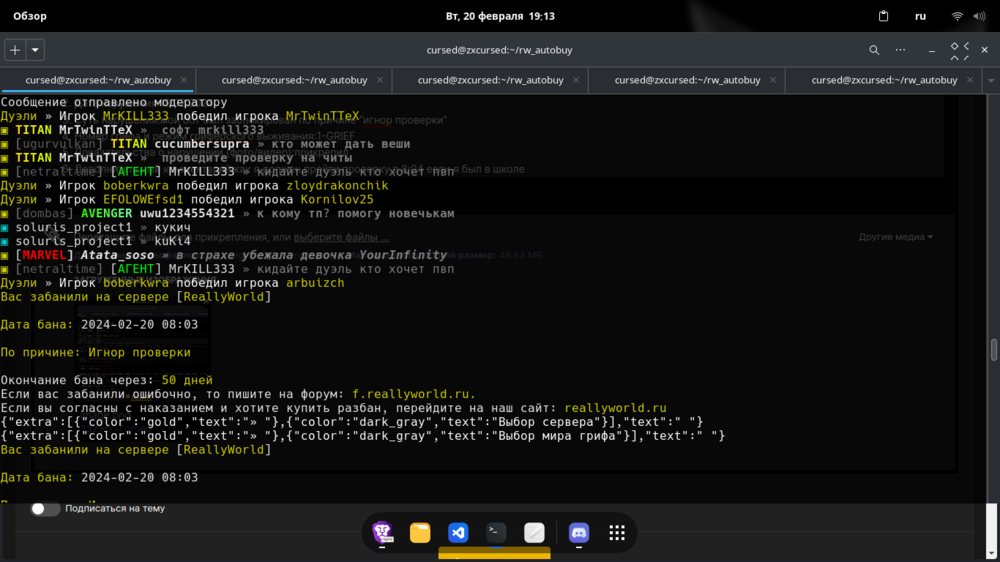Click the text Сообщение отправлено модератору
1000x562 pixels.
pyautogui.click(x=114, y=102)
